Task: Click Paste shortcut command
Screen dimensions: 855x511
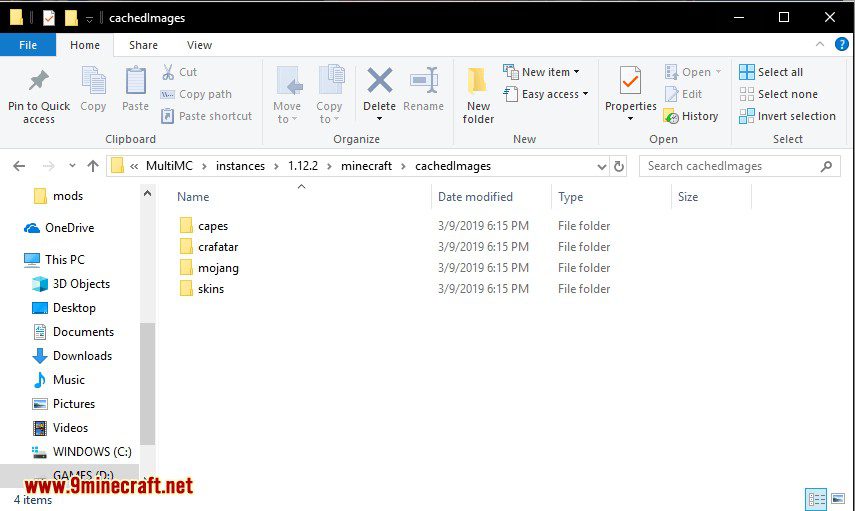Action: 207,116
